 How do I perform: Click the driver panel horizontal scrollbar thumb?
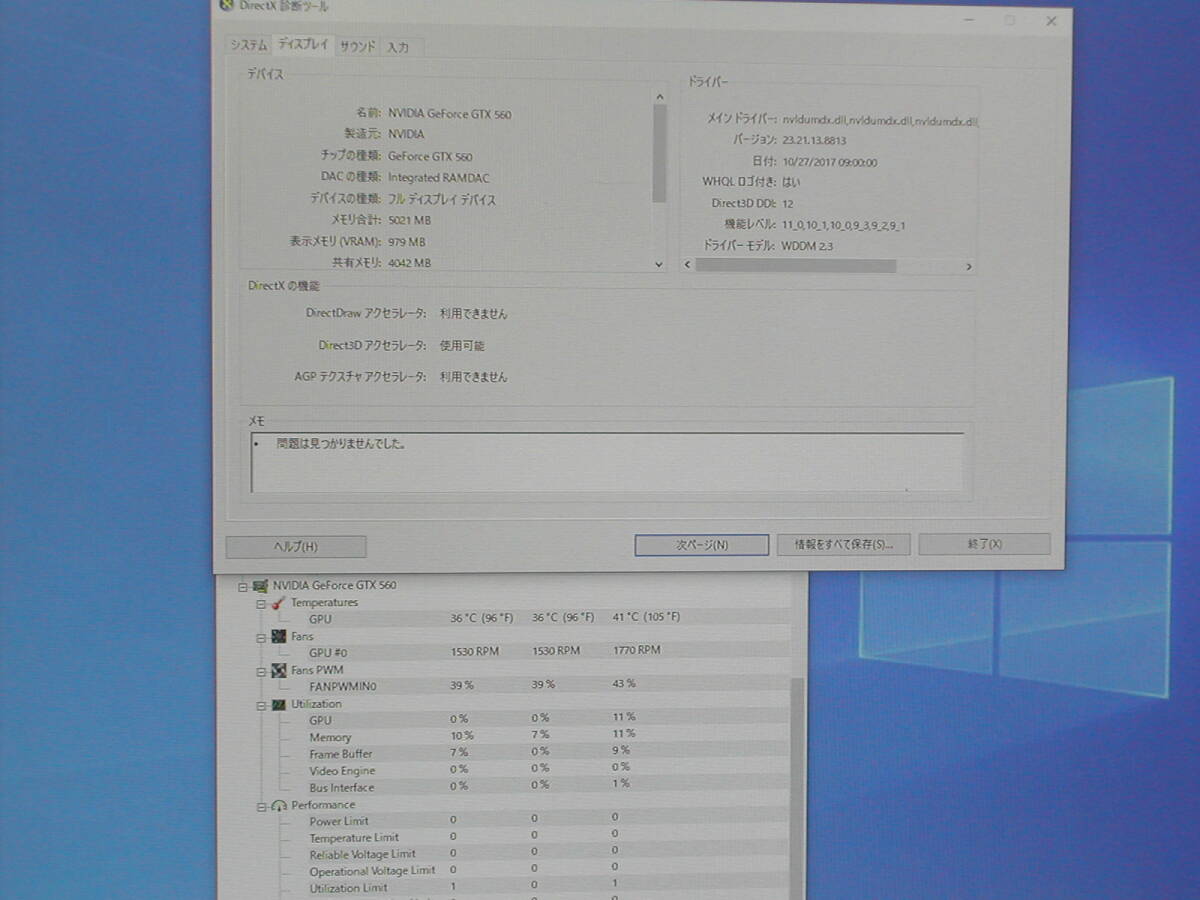[796, 266]
